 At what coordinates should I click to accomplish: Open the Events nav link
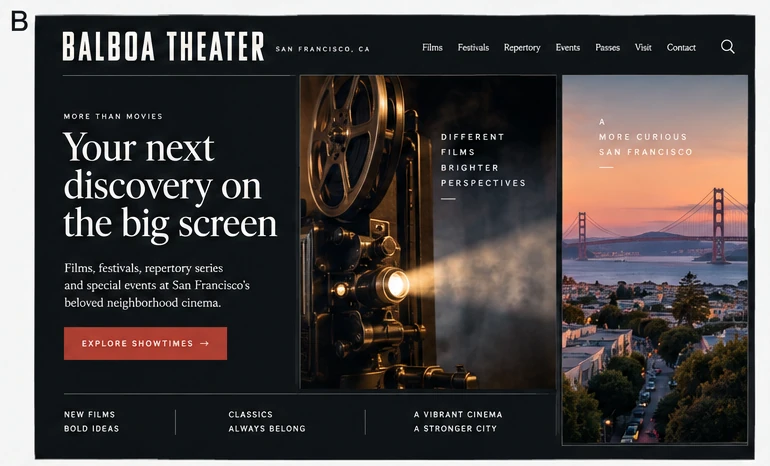tap(568, 48)
